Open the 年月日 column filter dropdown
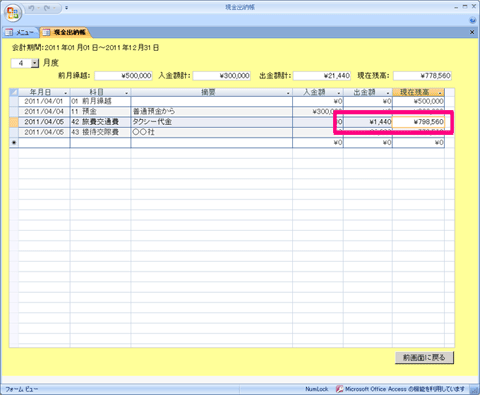The height and width of the screenshot is (395, 480). (x=65, y=93)
